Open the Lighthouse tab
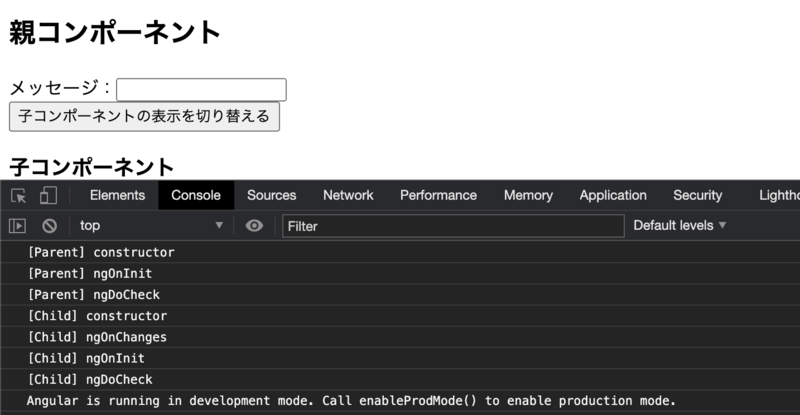 pos(779,196)
